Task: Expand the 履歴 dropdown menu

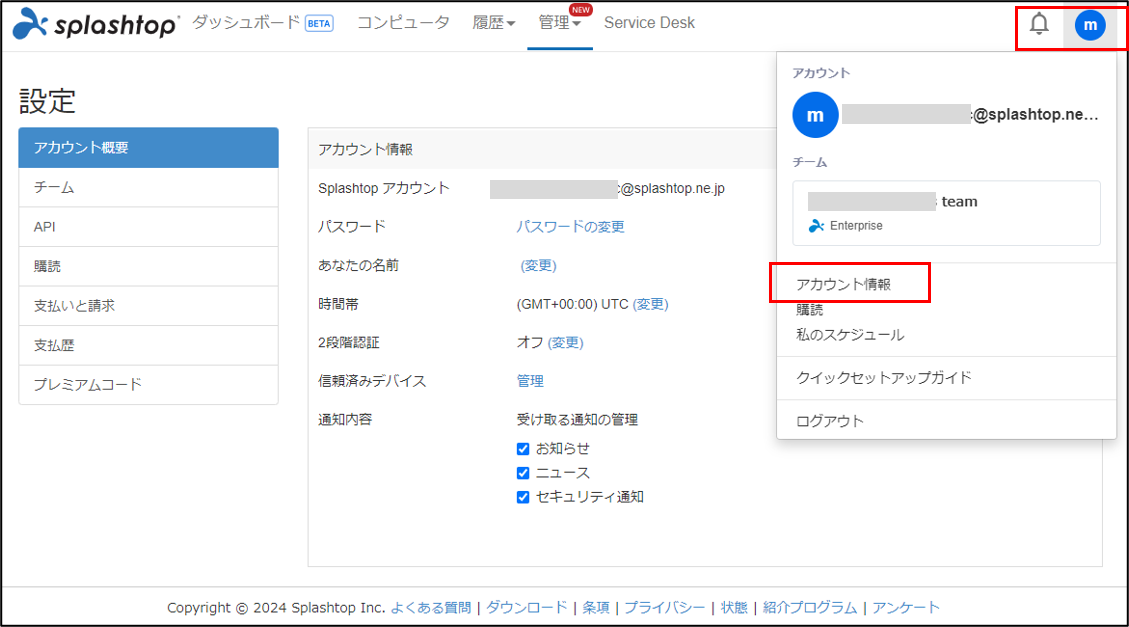Action: tap(493, 23)
